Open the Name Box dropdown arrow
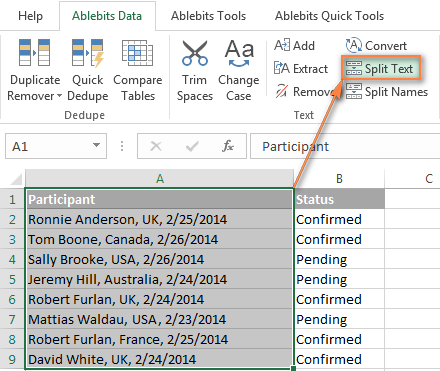 [x=96, y=145]
